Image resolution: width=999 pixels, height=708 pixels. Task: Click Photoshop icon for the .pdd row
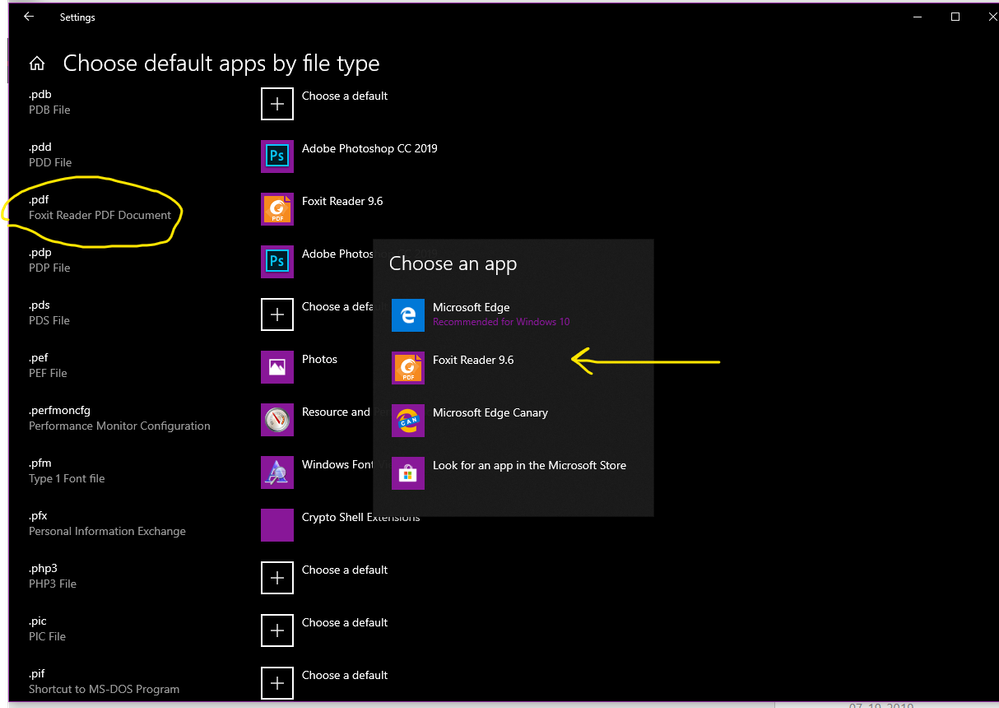[x=277, y=156]
